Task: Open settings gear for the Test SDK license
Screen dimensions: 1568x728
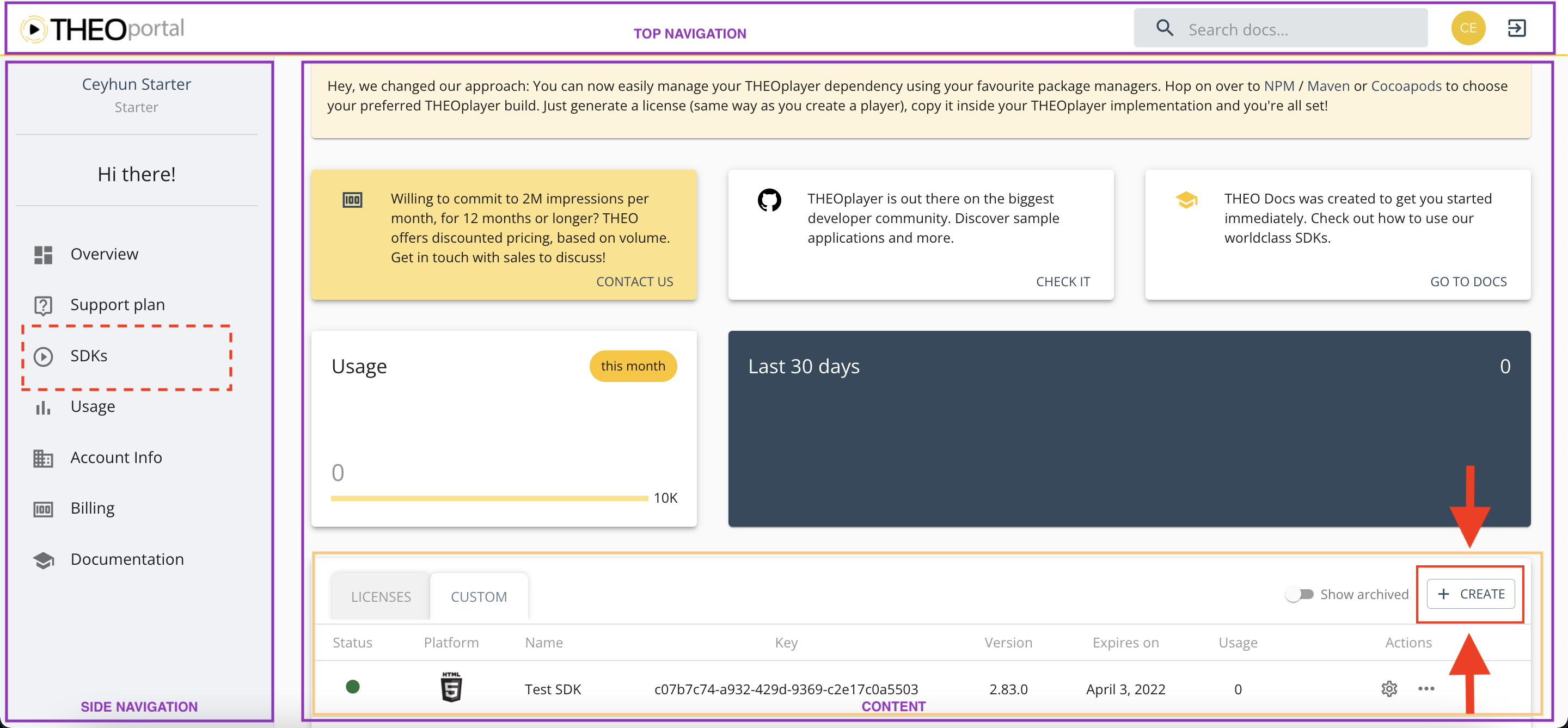Action: click(x=1389, y=688)
